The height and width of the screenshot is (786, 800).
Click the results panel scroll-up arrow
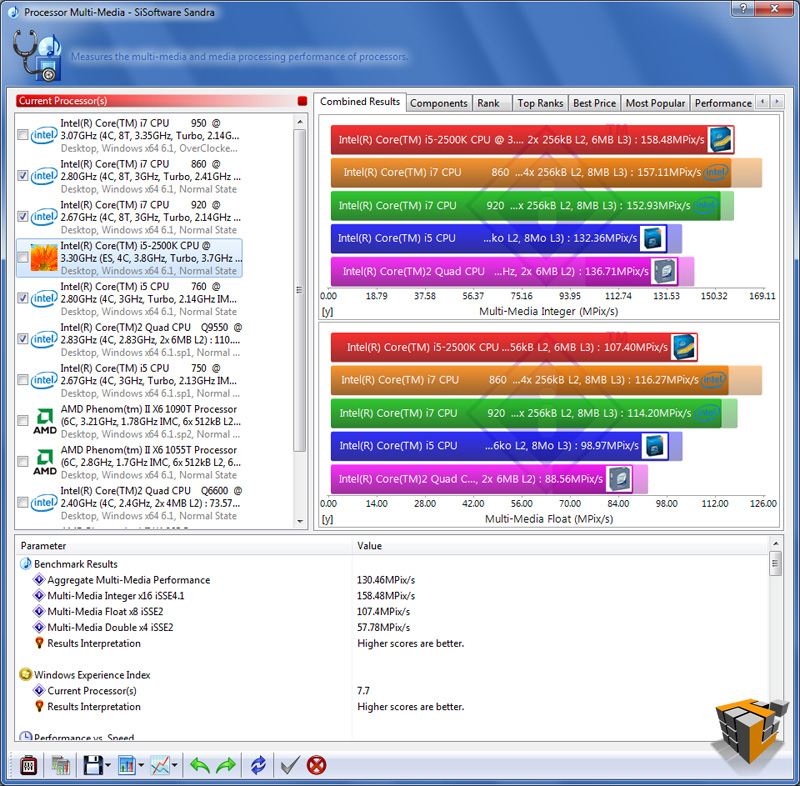coord(776,544)
